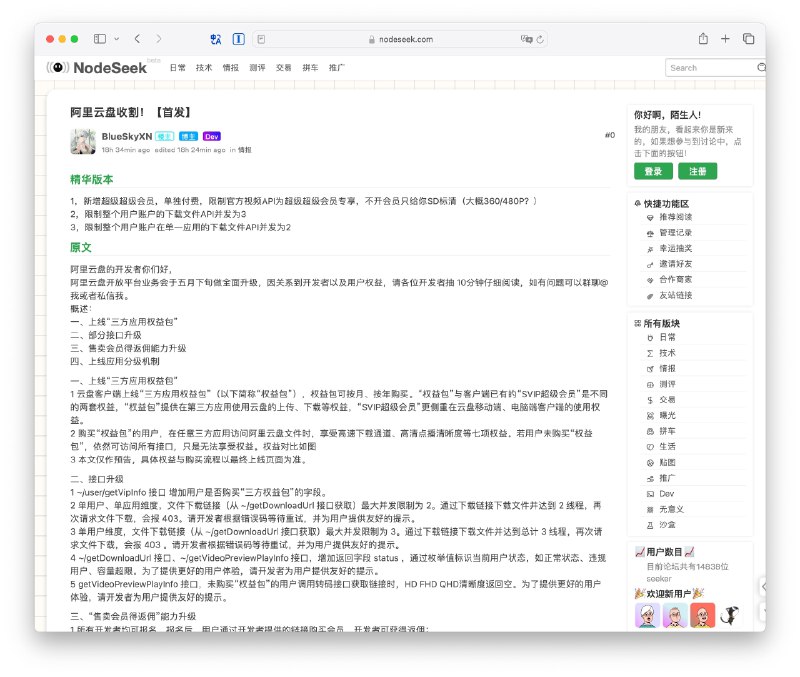
Task: Open the 测评 board in sidebar
Action: (x=667, y=384)
